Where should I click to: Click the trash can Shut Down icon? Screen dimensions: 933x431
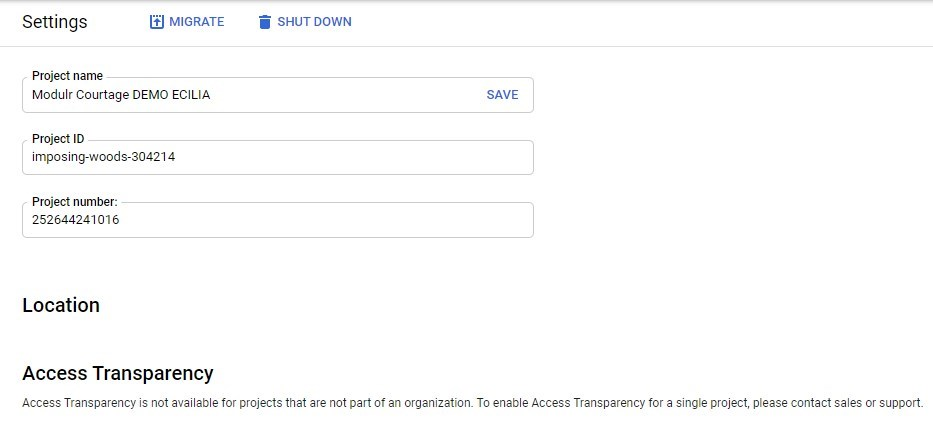(265, 22)
